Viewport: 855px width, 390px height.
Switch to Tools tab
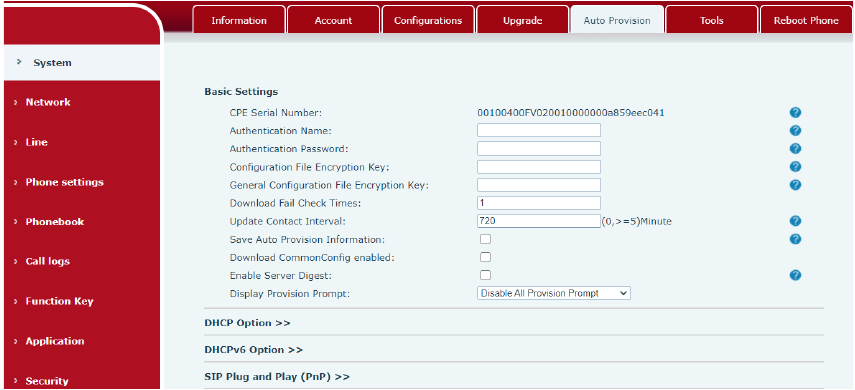pos(712,20)
